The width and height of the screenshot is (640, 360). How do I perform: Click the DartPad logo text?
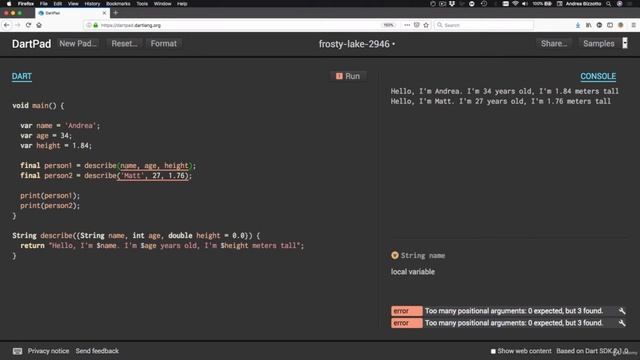tap(31, 44)
